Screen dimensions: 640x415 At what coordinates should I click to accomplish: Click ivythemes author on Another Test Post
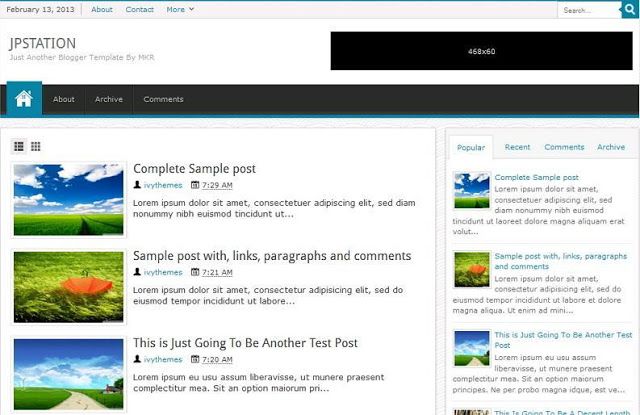tap(163, 360)
